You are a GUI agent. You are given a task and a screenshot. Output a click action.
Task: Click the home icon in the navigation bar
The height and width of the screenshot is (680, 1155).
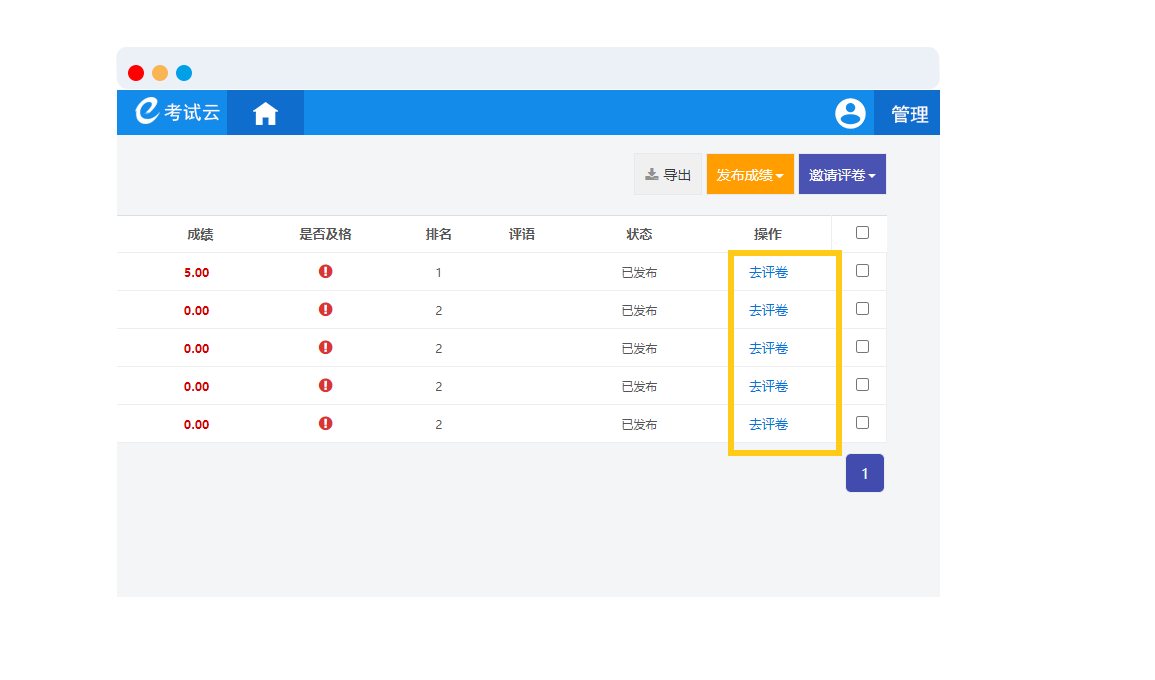pos(265,114)
